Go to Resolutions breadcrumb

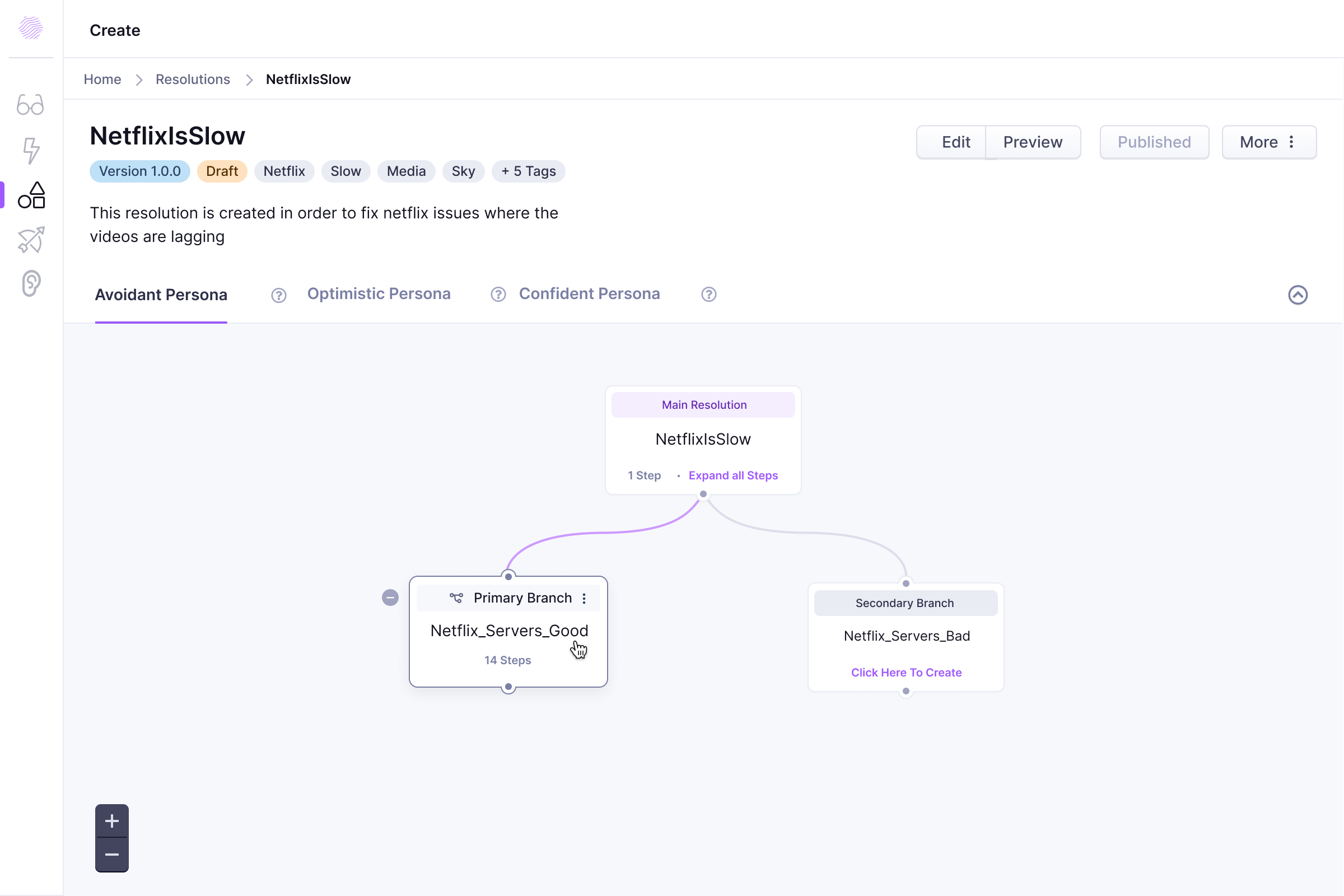click(x=193, y=80)
